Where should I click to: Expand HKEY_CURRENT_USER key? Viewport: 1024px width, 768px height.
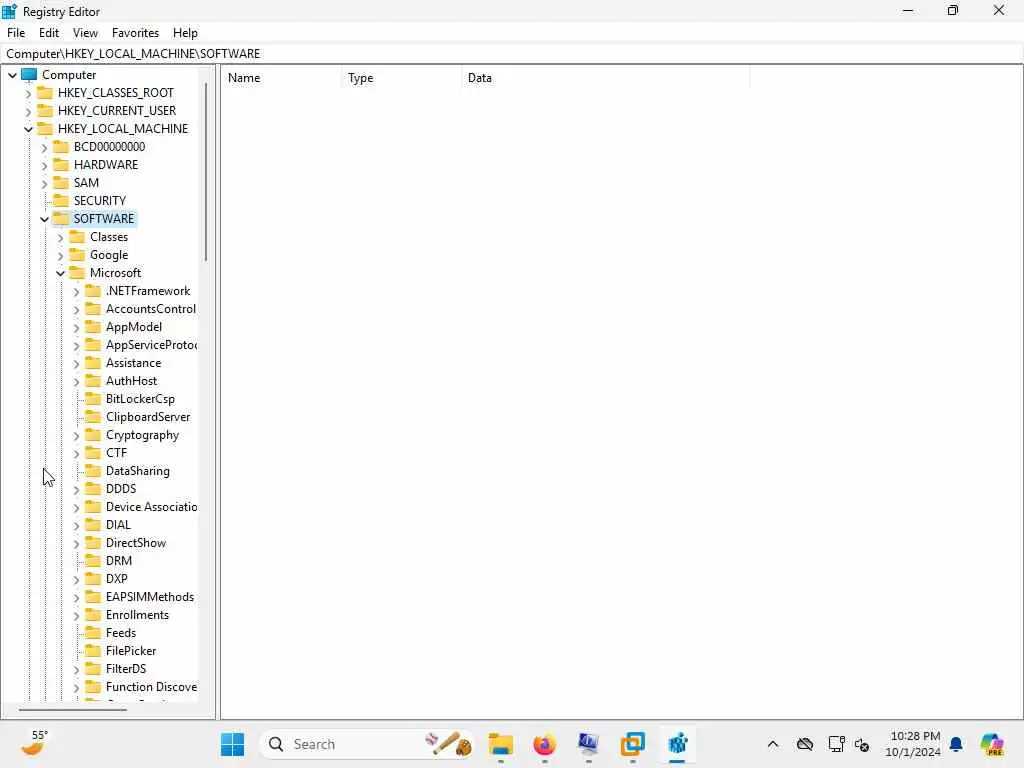[28, 112]
